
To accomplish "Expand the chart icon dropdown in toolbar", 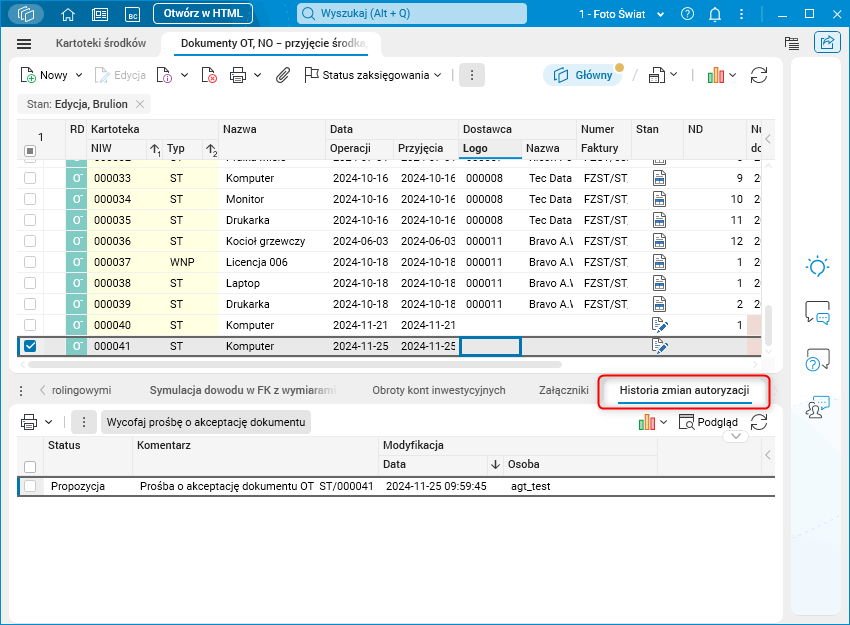I will coord(732,75).
